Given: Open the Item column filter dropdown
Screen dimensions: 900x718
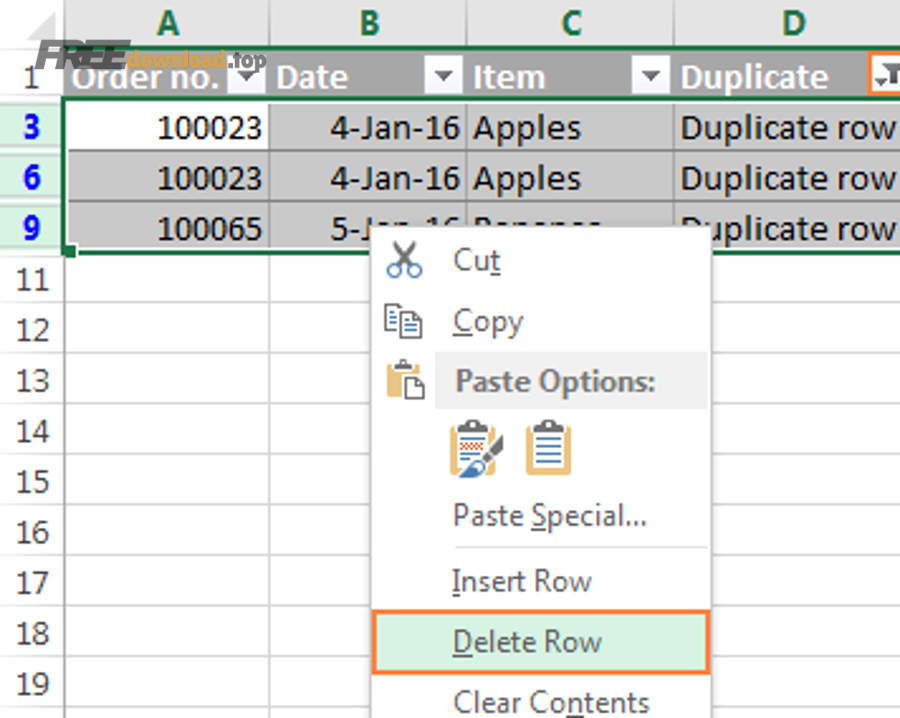Looking at the screenshot, I should [x=650, y=75].
